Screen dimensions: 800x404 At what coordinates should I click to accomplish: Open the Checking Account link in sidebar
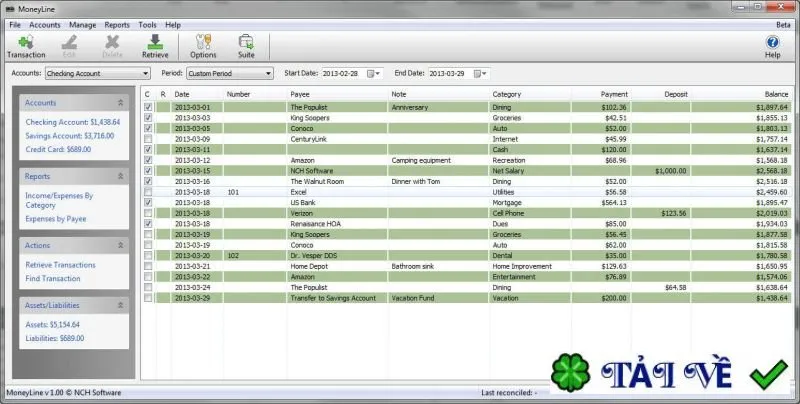pyautogui.click(x=73, y=122)
